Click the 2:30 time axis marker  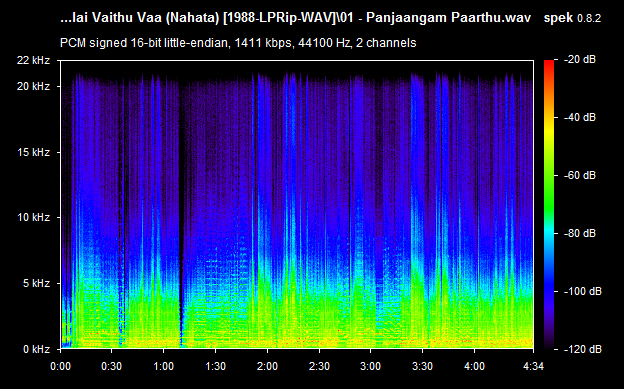319,366
